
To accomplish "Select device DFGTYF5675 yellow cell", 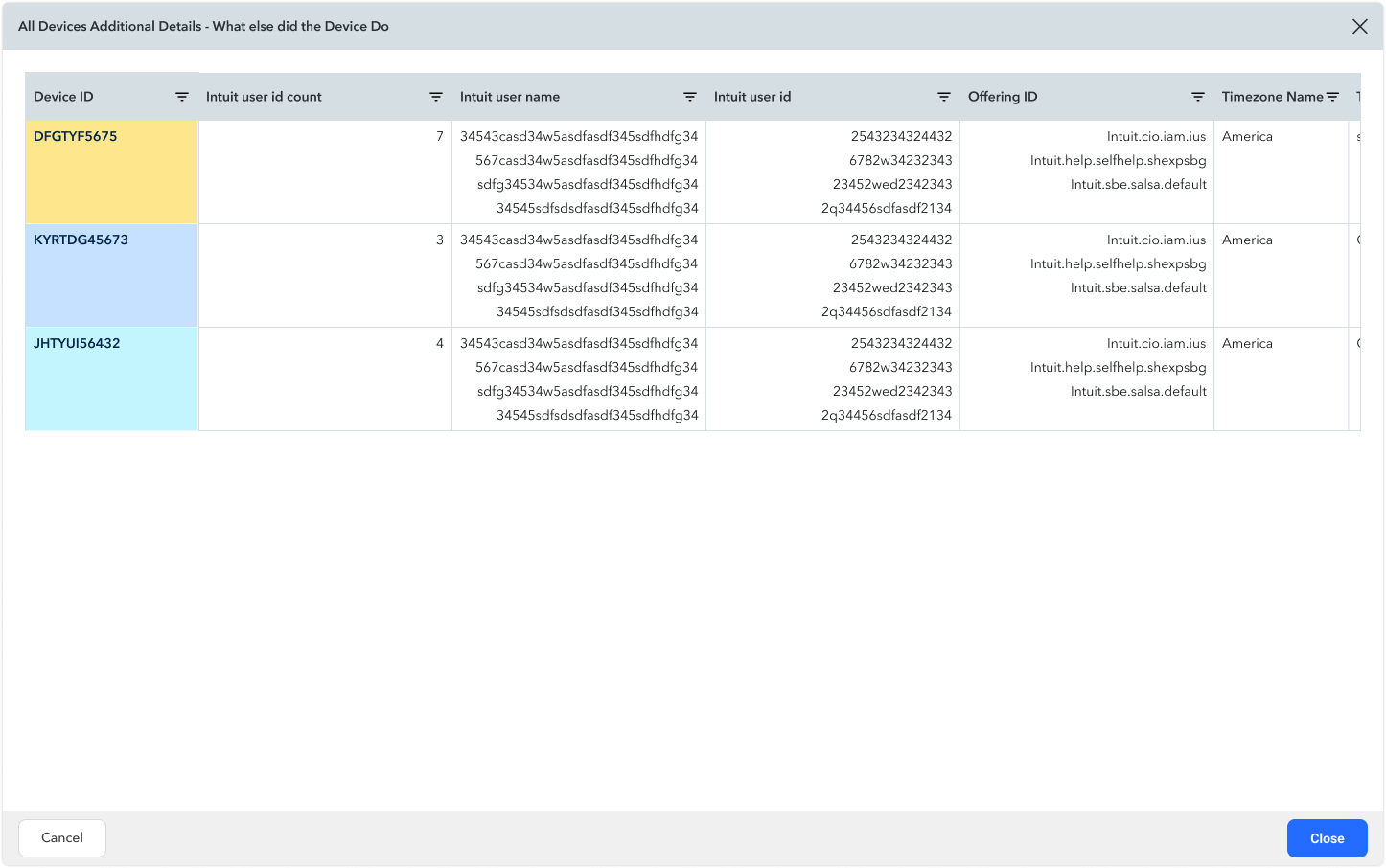I will click(x=111, y=171).
